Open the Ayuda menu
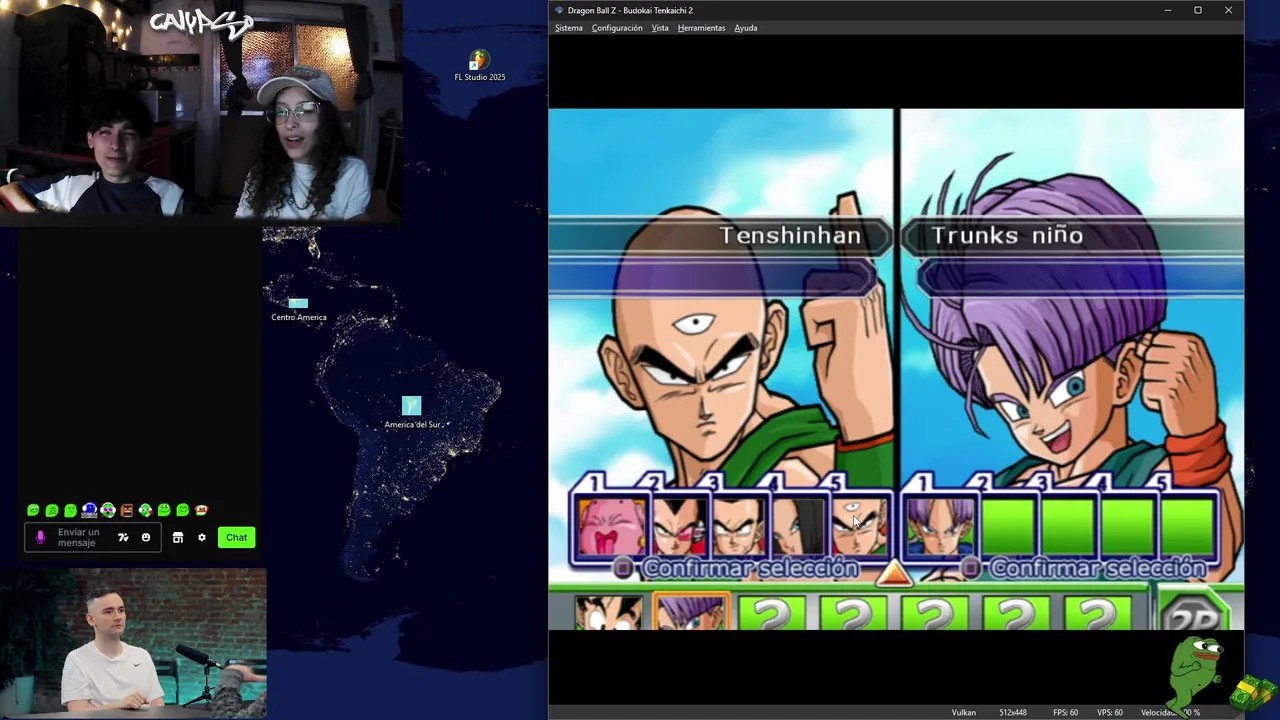1280x720 pixels. [746, 28]
